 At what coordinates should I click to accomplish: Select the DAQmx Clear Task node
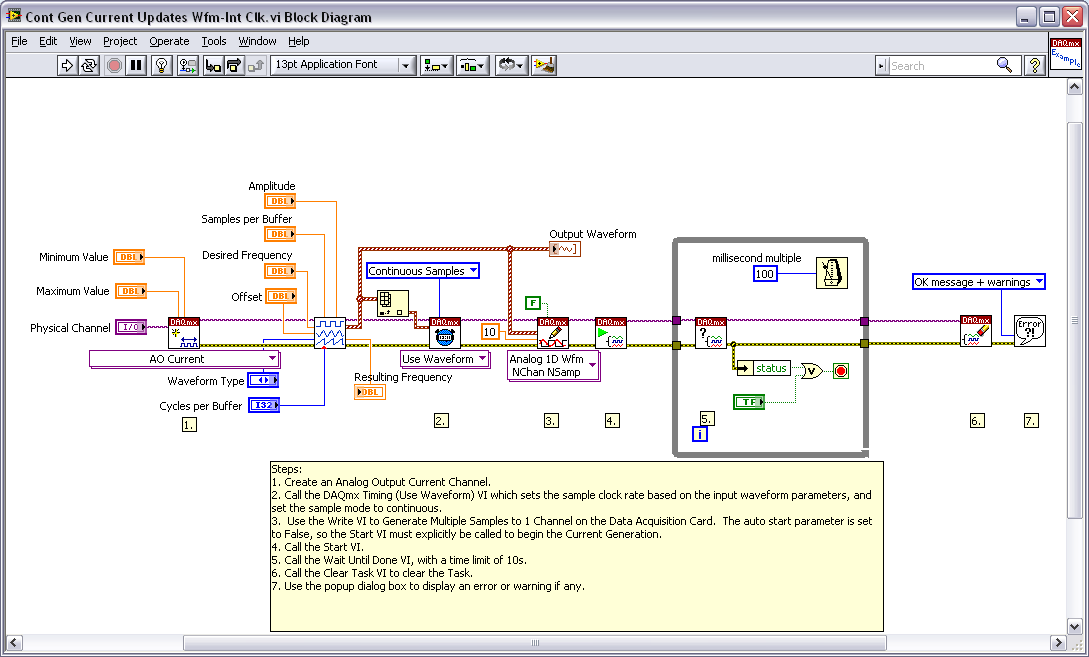click(x=975, y=332)
